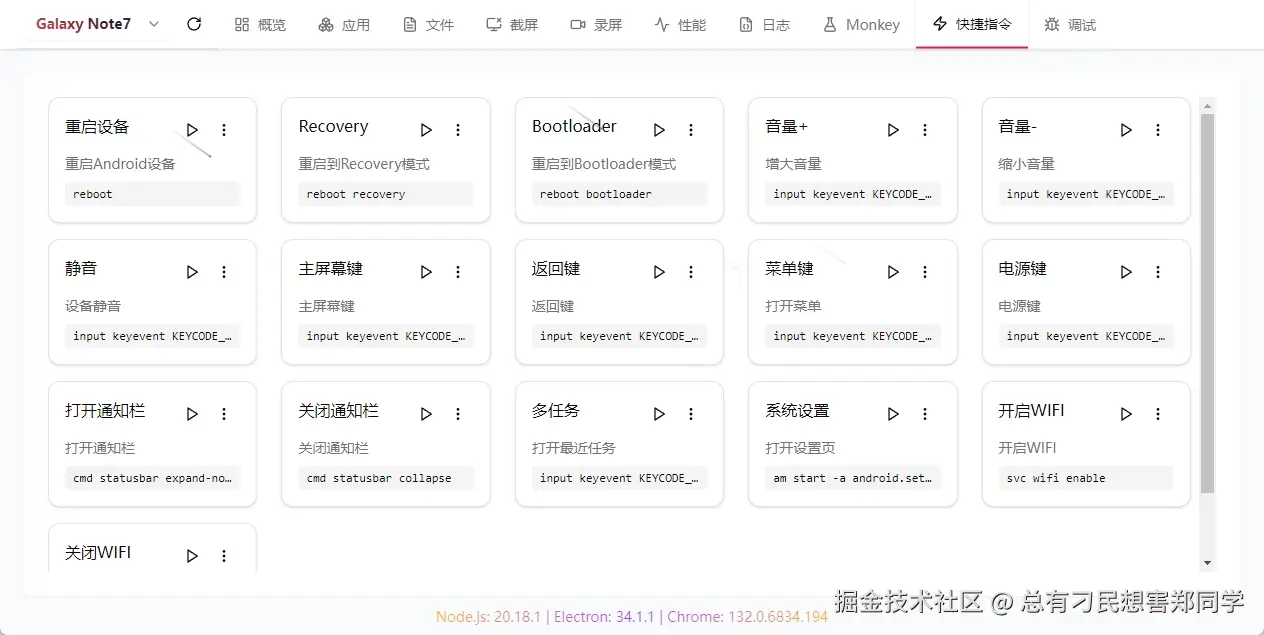This screenshot has width=1264, height=635.
Task: Click the vertical scrollbar on the right
Action: coord(1207,300)
